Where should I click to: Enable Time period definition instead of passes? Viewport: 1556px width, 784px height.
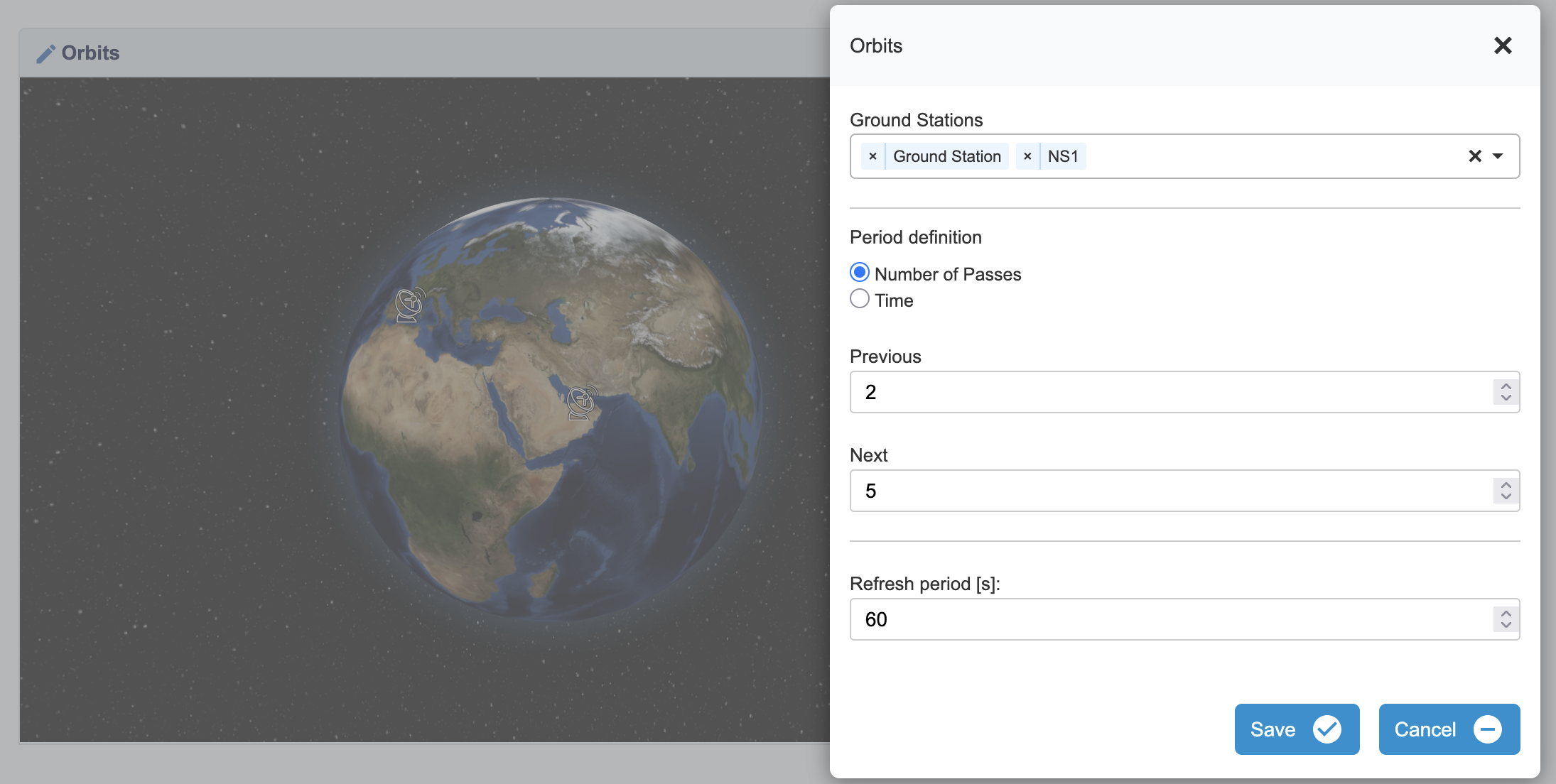pyautogui.click(x=859, y=299)
